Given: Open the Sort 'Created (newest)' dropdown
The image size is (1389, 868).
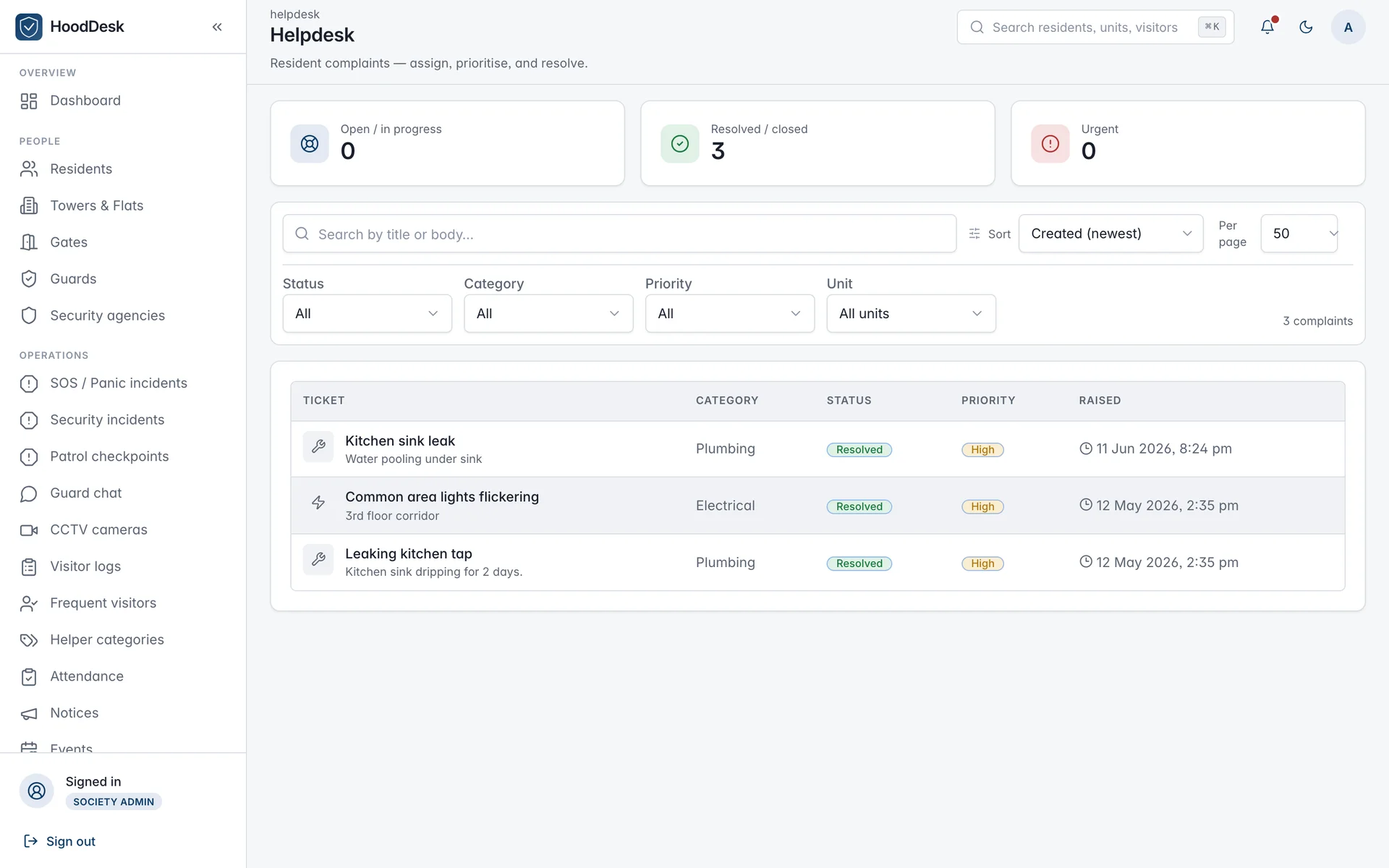Looking at the screenshot, I should point(1110,234).
